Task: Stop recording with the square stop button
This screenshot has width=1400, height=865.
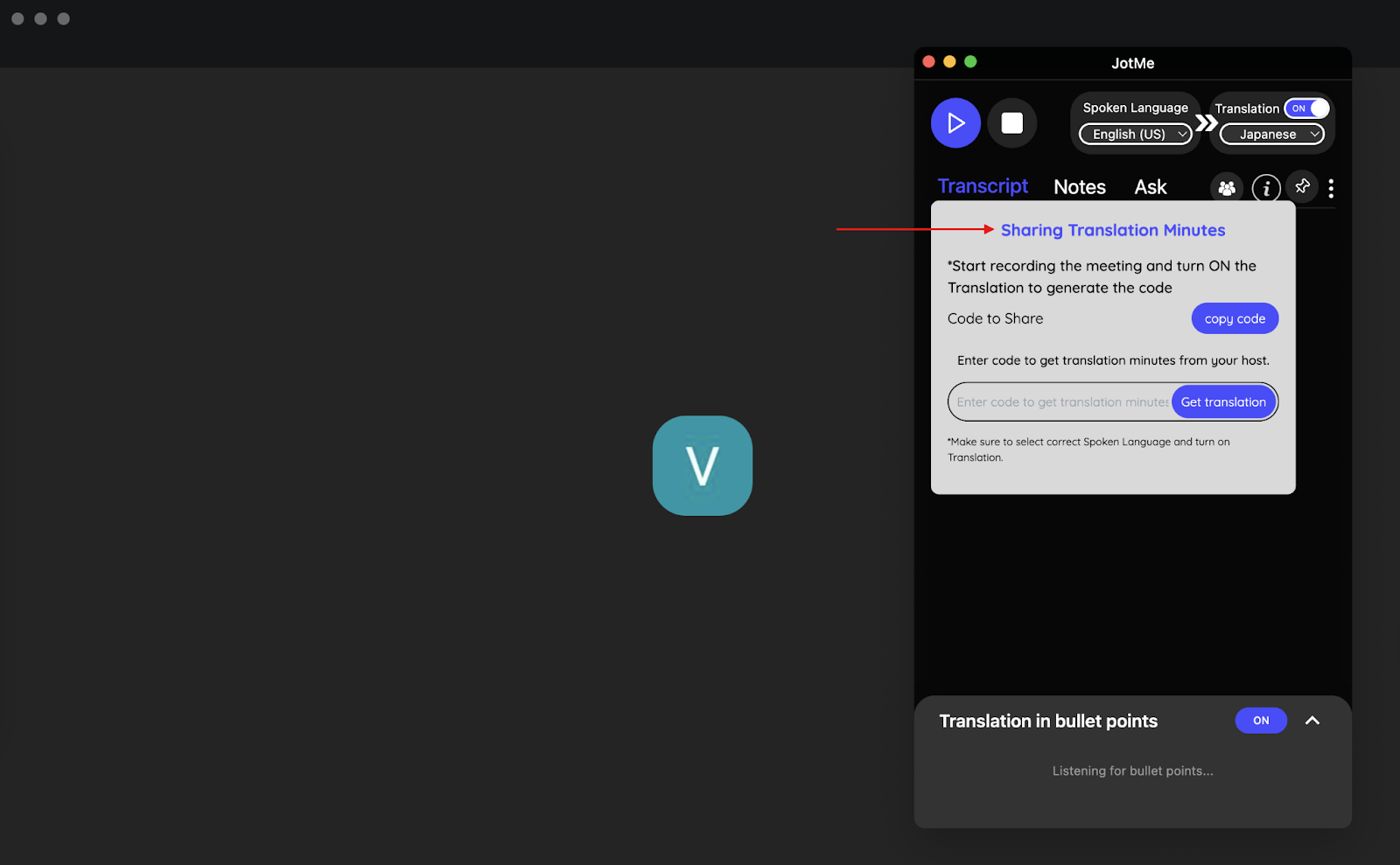Action: [1012, 123]
